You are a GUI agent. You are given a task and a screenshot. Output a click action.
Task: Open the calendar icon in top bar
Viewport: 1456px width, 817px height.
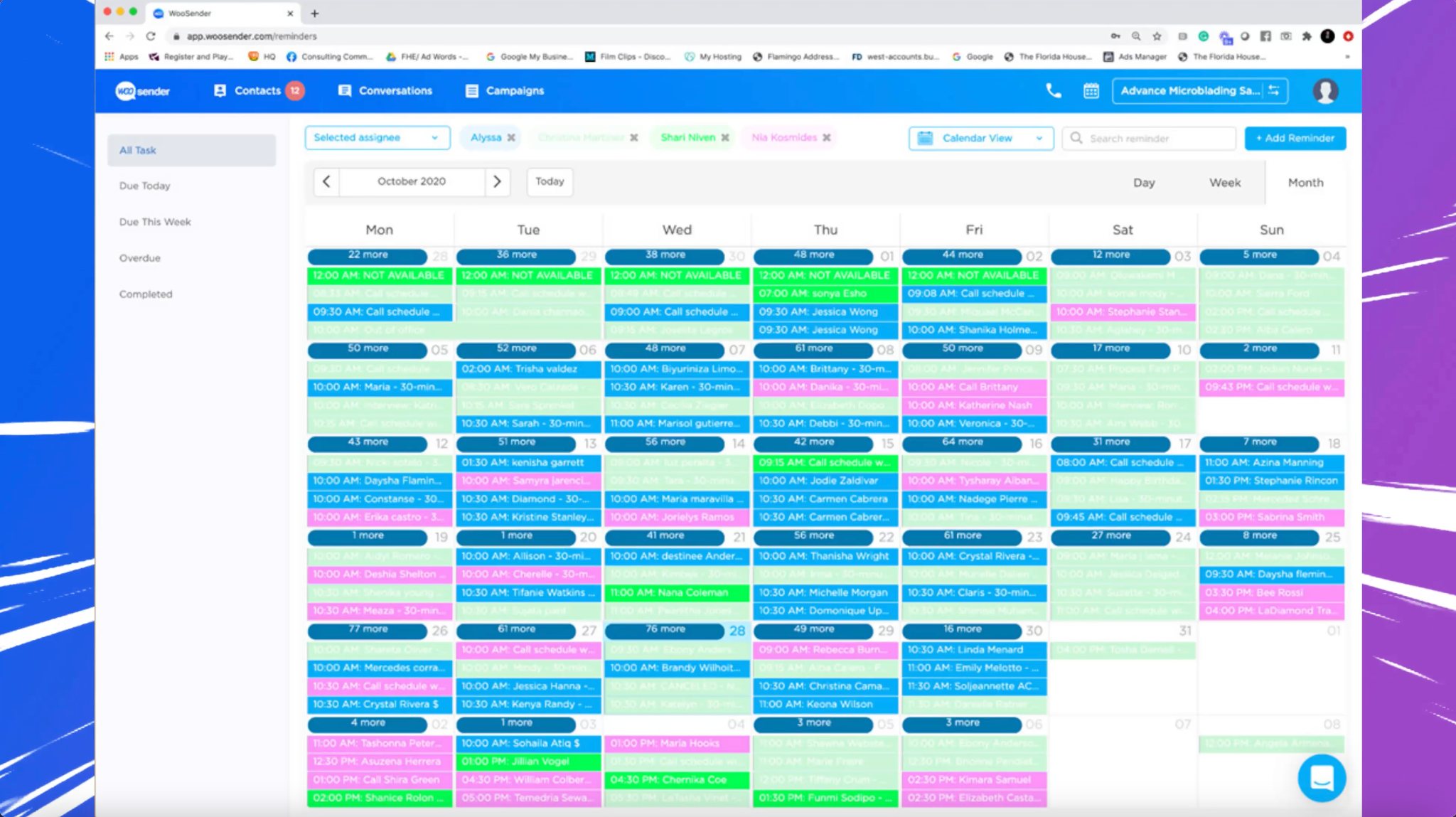[x=1091, y=90]
